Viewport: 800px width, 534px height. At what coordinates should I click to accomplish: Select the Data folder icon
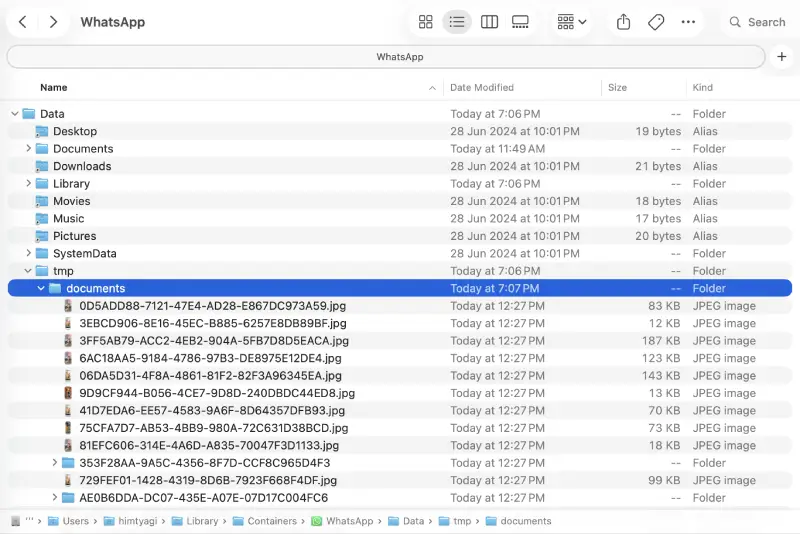click(29, 114)
